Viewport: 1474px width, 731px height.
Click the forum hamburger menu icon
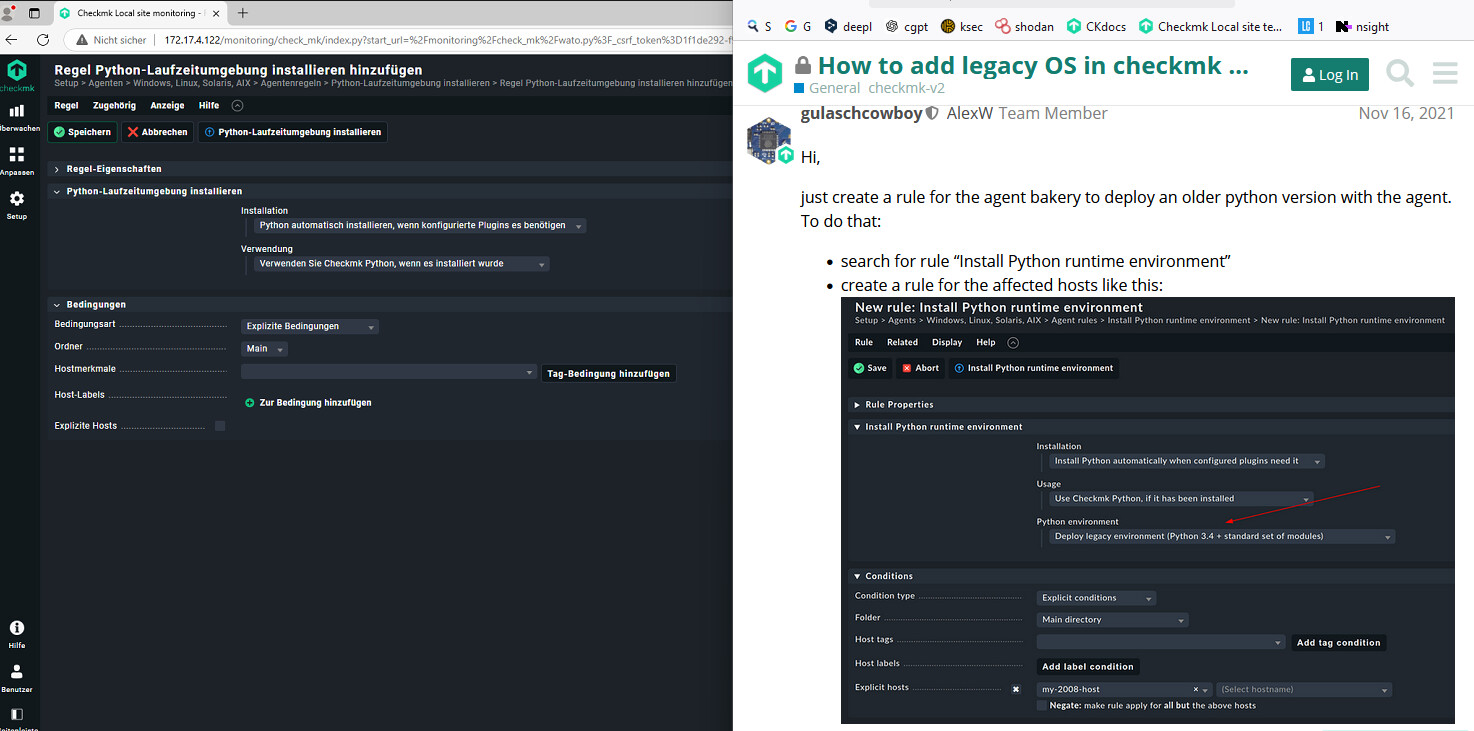click(x=1444, y=73)
